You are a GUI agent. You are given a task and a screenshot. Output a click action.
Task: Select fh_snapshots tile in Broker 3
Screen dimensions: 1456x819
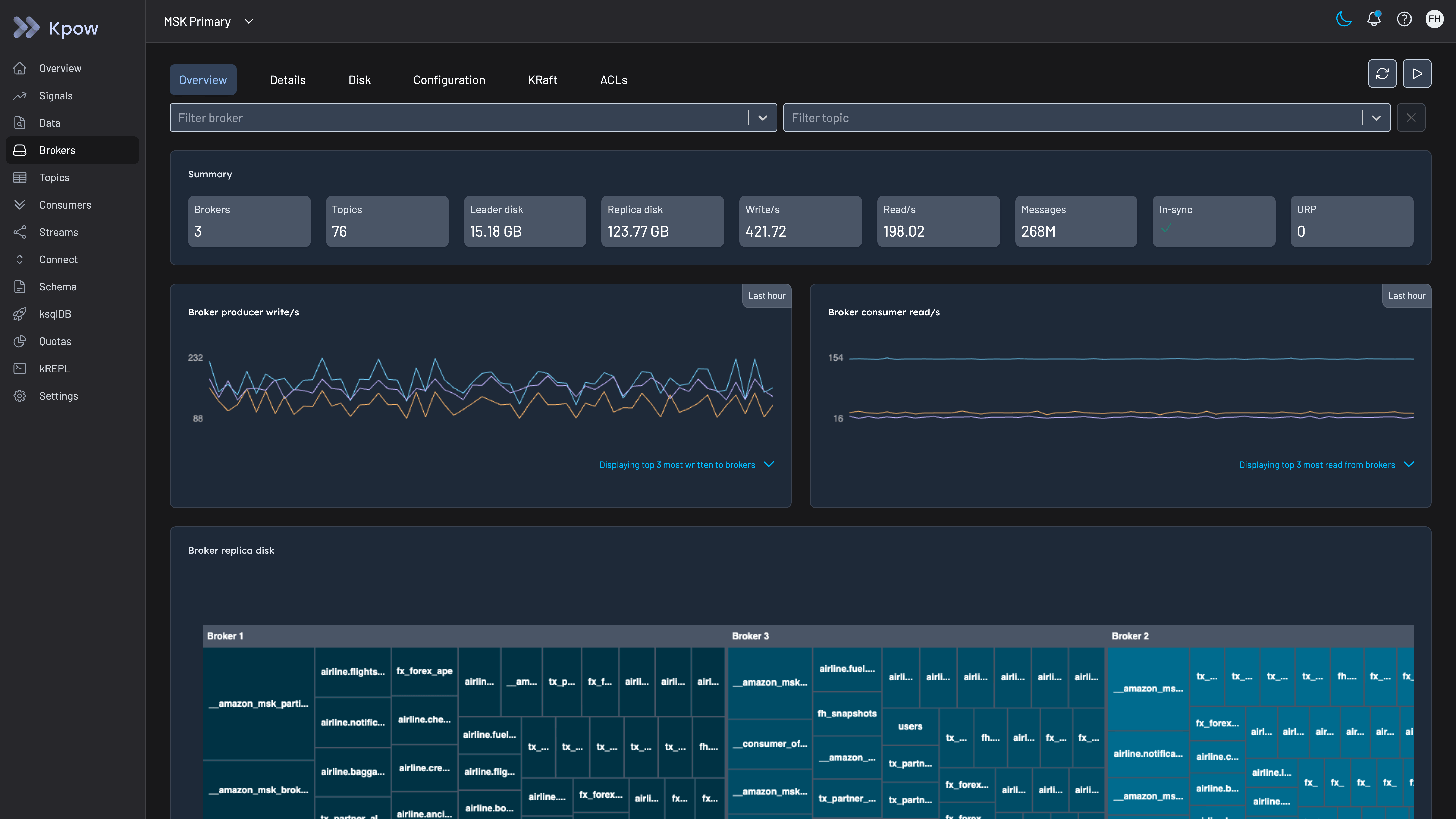point(847,714)
